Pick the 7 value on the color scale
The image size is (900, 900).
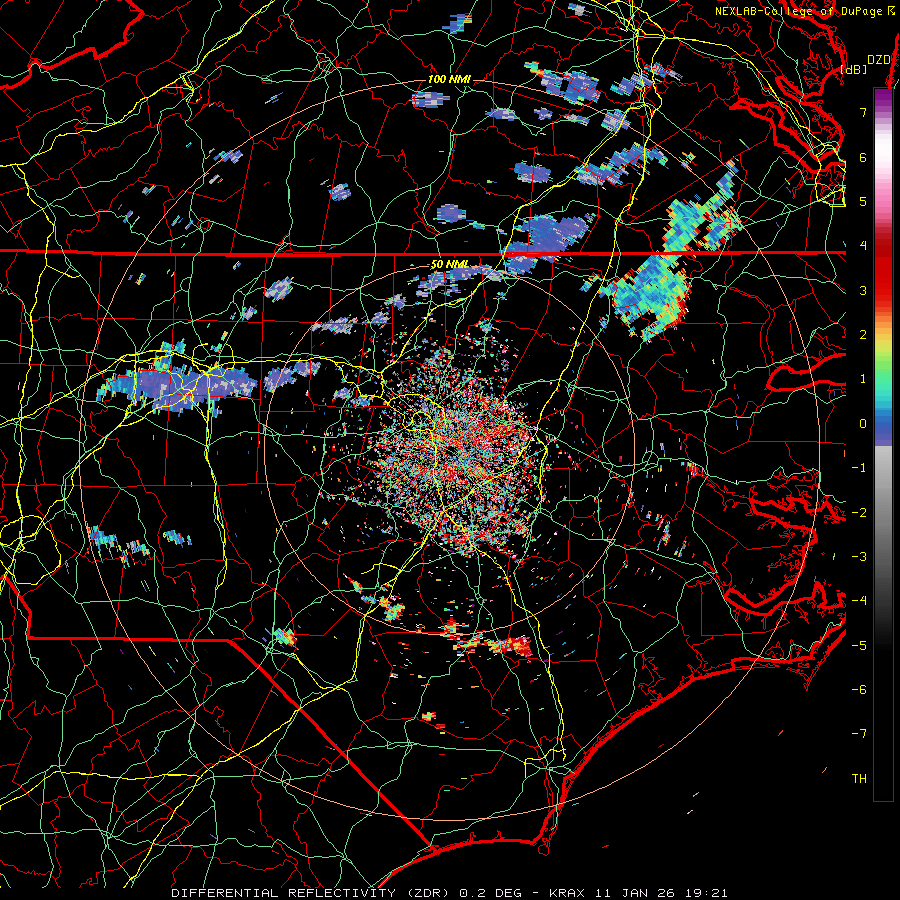863,112
